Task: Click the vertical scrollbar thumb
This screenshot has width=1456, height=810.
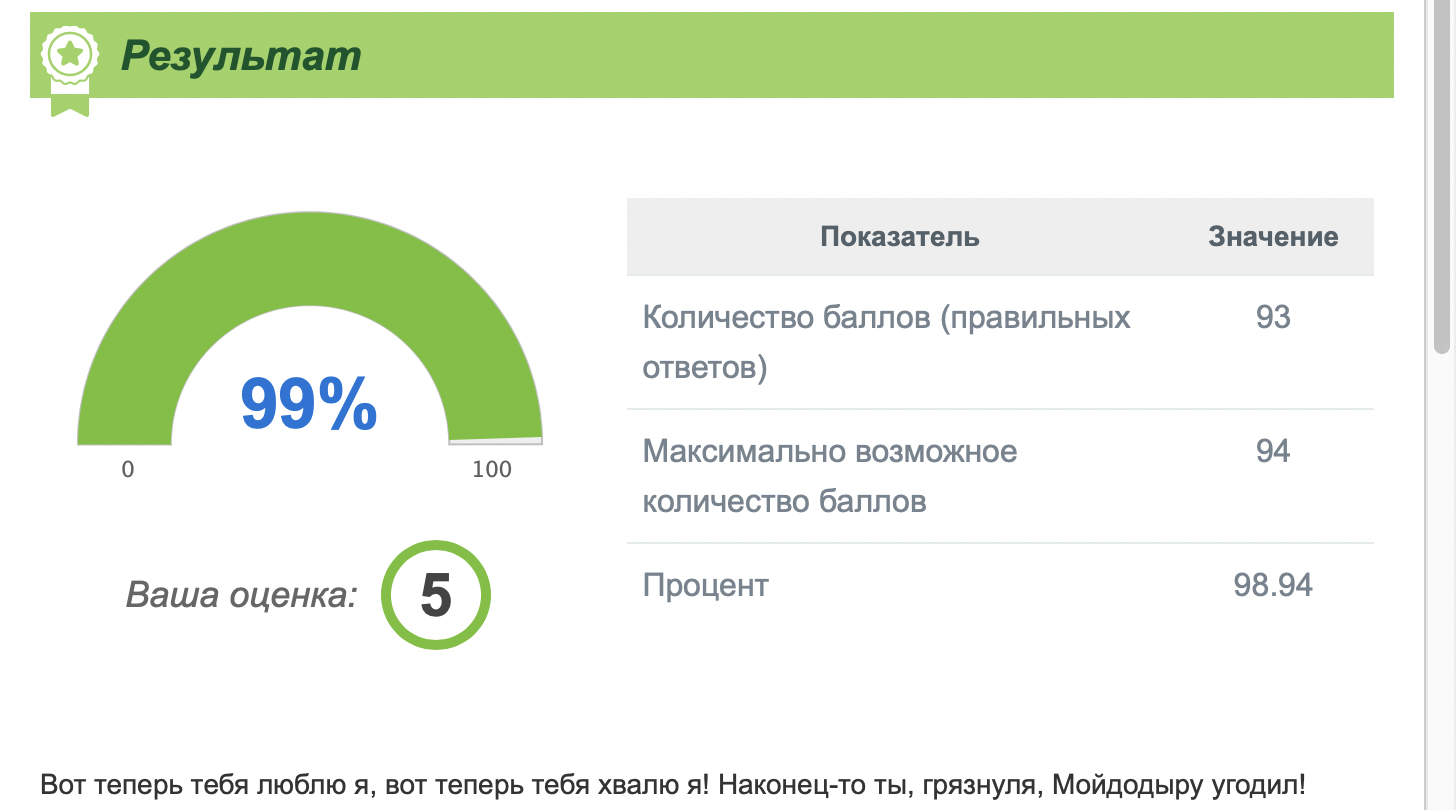Action: [1441, 178]
